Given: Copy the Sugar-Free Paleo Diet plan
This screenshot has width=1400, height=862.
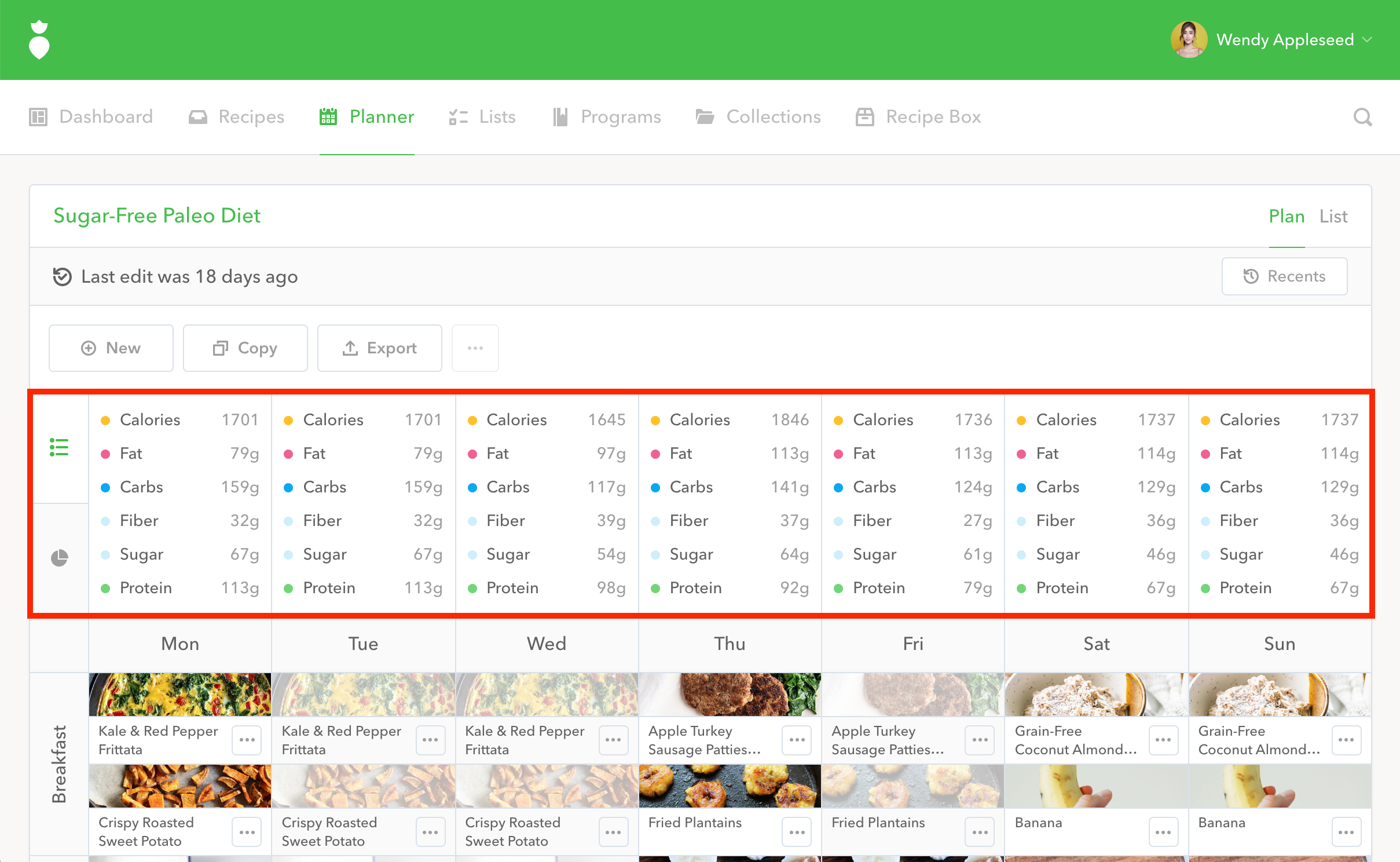Looking at the screenshot, I should pos(245,348).
